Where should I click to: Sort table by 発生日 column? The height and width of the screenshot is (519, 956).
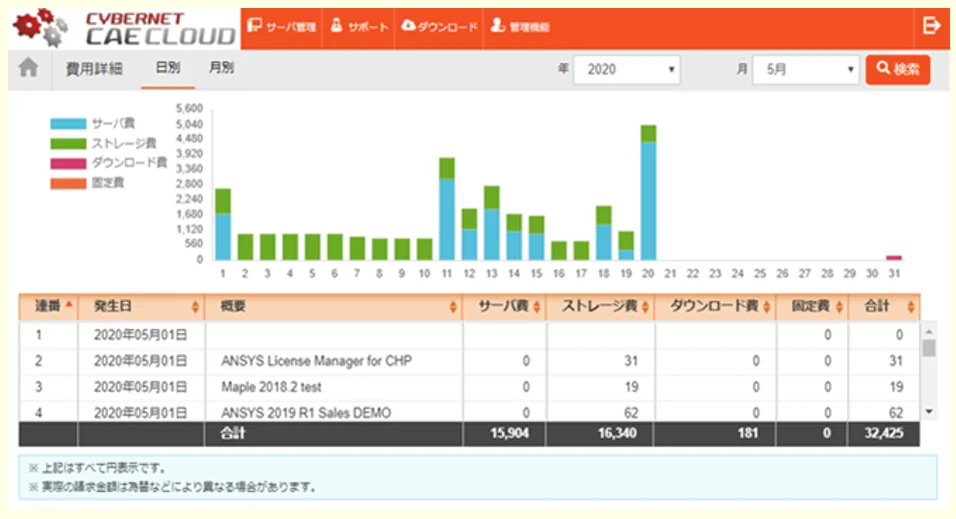[x=140, y=307]
